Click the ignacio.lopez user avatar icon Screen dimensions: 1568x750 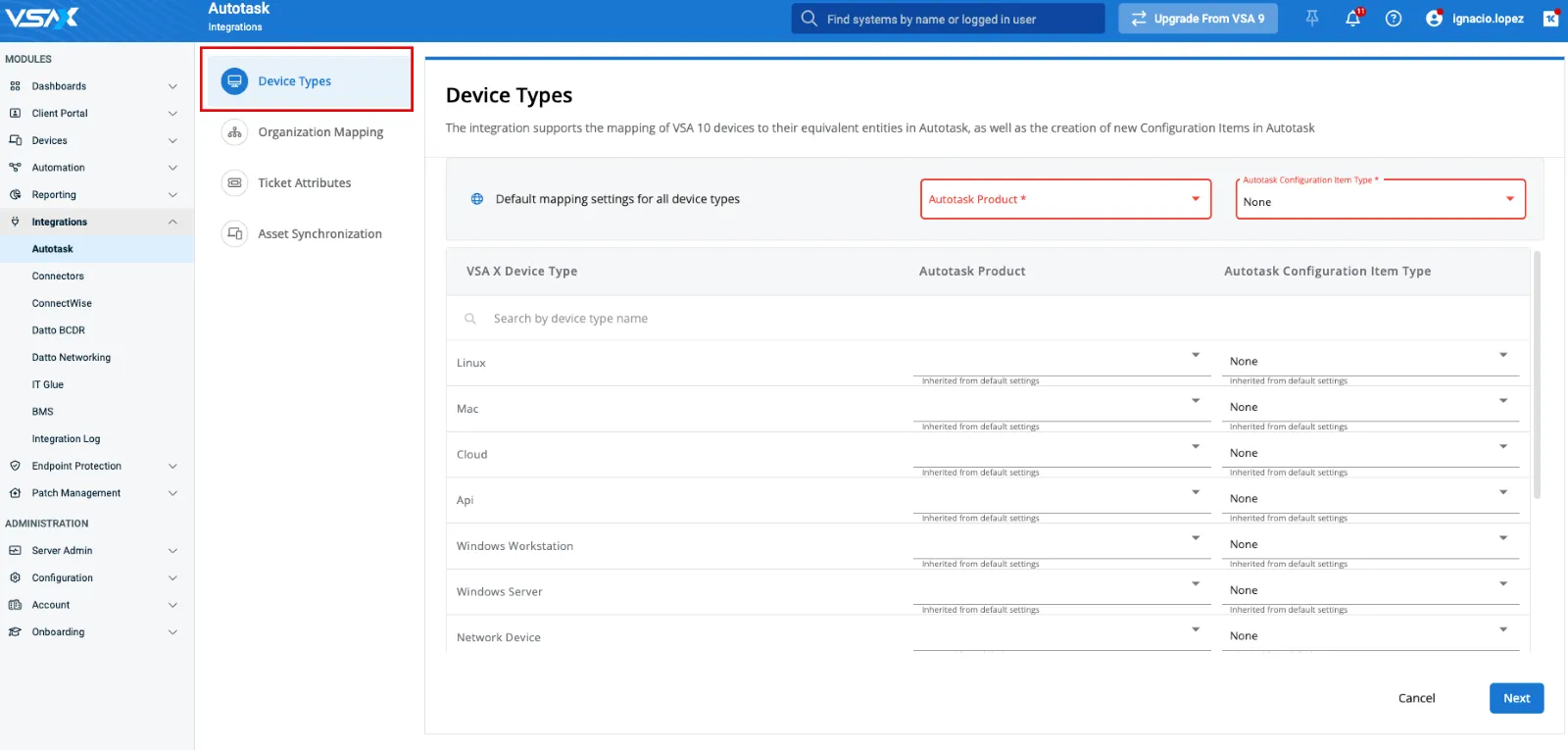click(1434, 19)
